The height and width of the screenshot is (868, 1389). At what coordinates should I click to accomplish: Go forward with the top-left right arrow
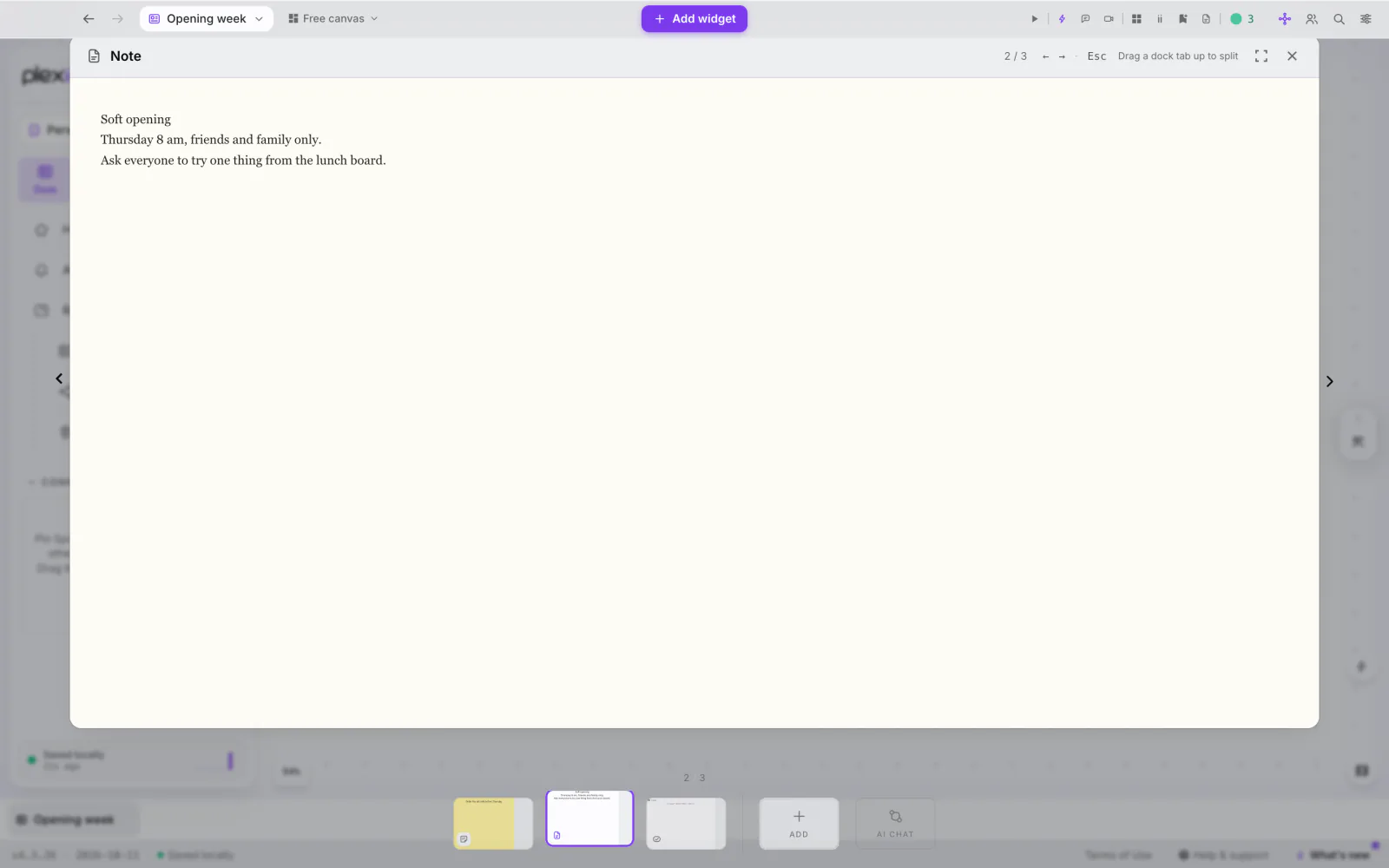(x=117, y=19)
